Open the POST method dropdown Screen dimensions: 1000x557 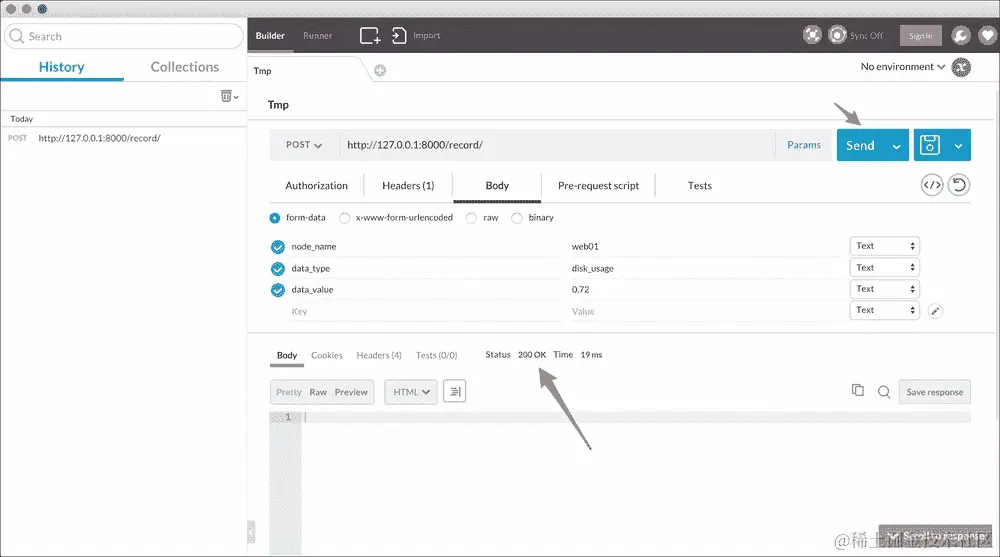[x=304, y=145]
